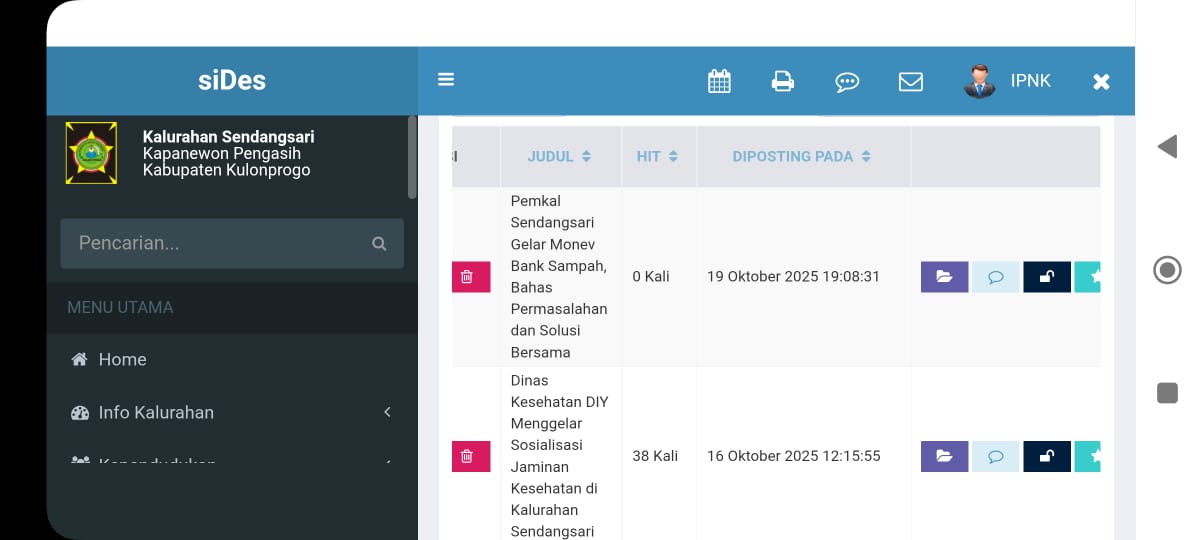The image size is (1200, 540).
Task: Open comment bubble for Dinas Kesehatan article
Action: 995,456
